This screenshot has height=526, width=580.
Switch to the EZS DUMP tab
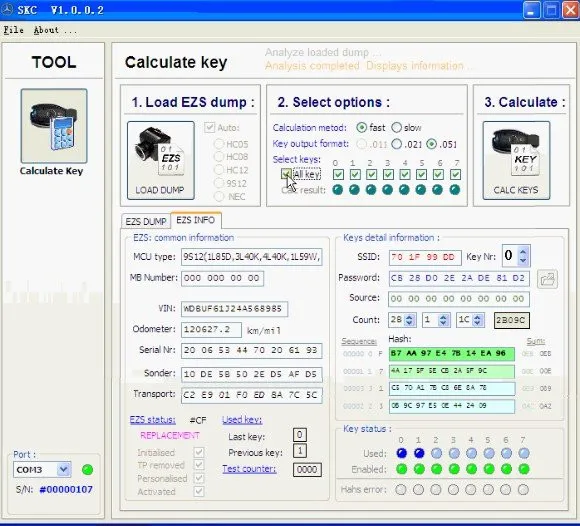tap(146, 222)
